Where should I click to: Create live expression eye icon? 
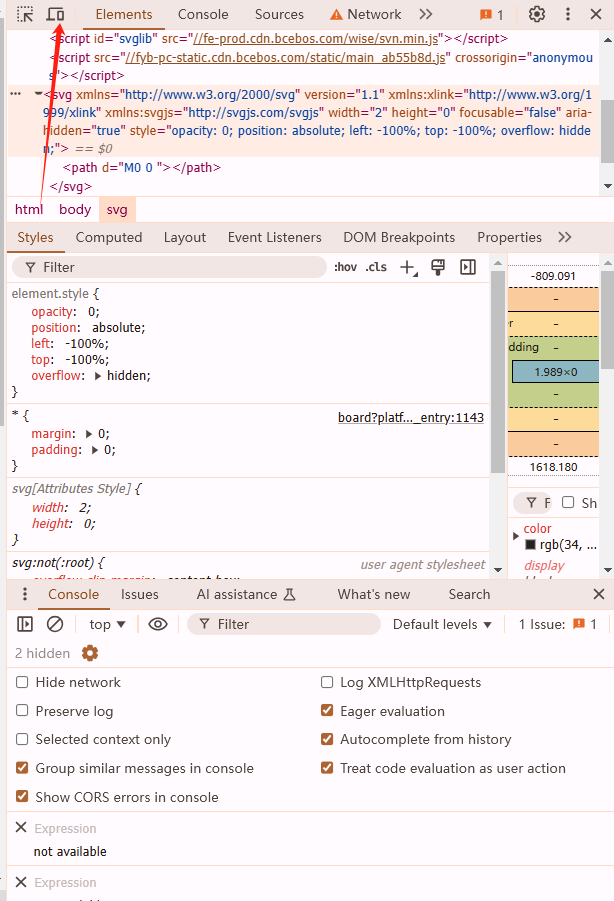pyautogui.click(x=158, y=624)
